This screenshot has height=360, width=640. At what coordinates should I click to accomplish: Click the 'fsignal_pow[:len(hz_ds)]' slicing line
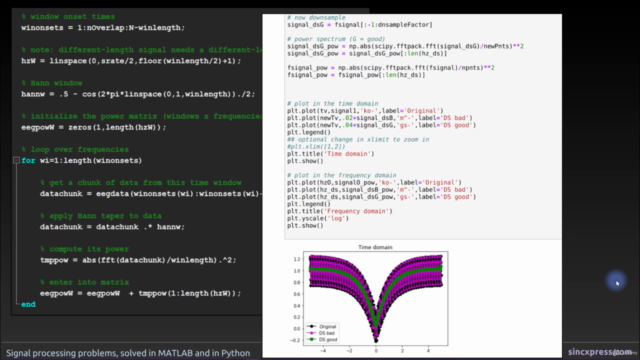(x=356, y=75)
